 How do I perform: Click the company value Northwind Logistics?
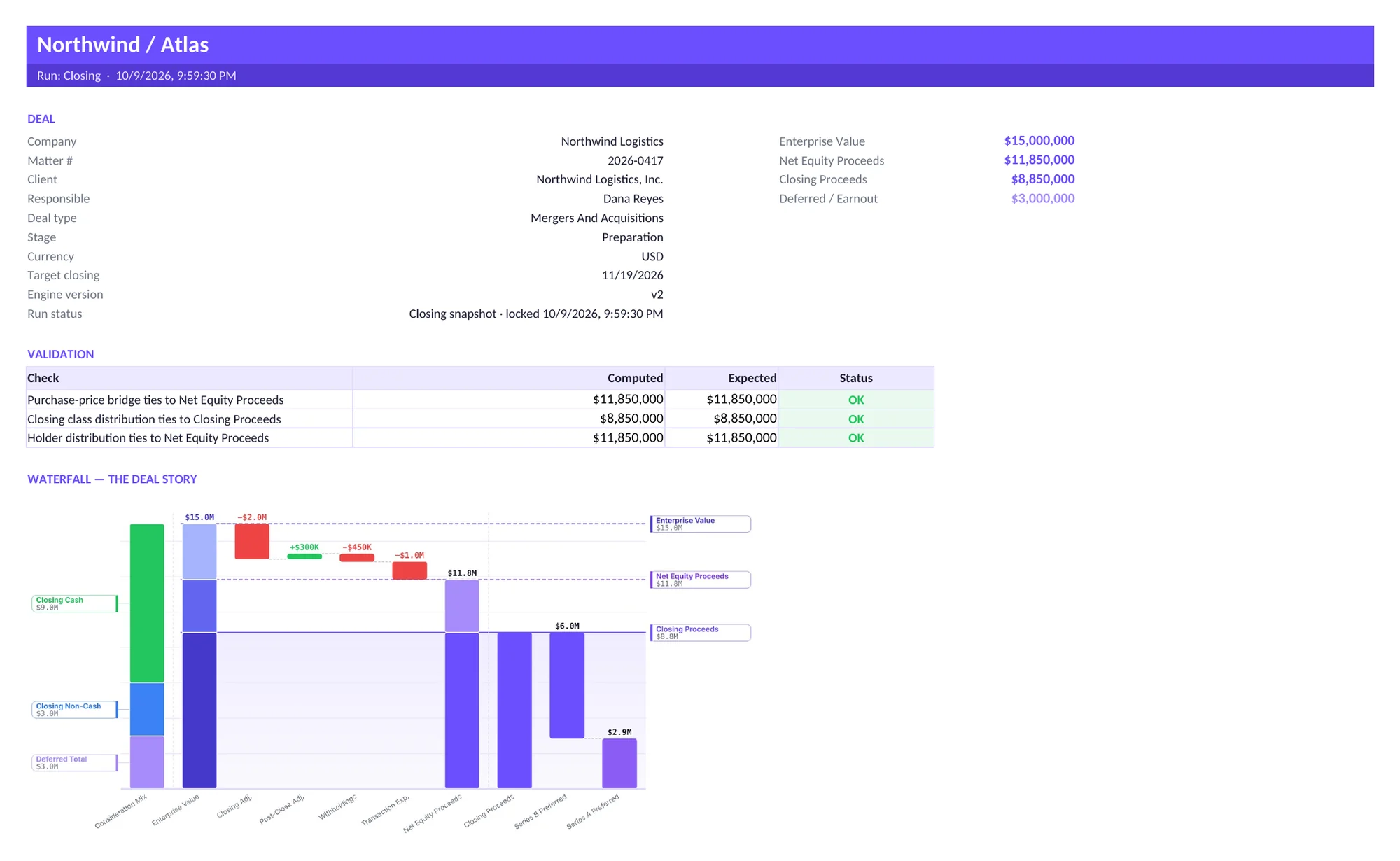click(x=612, y=141)
